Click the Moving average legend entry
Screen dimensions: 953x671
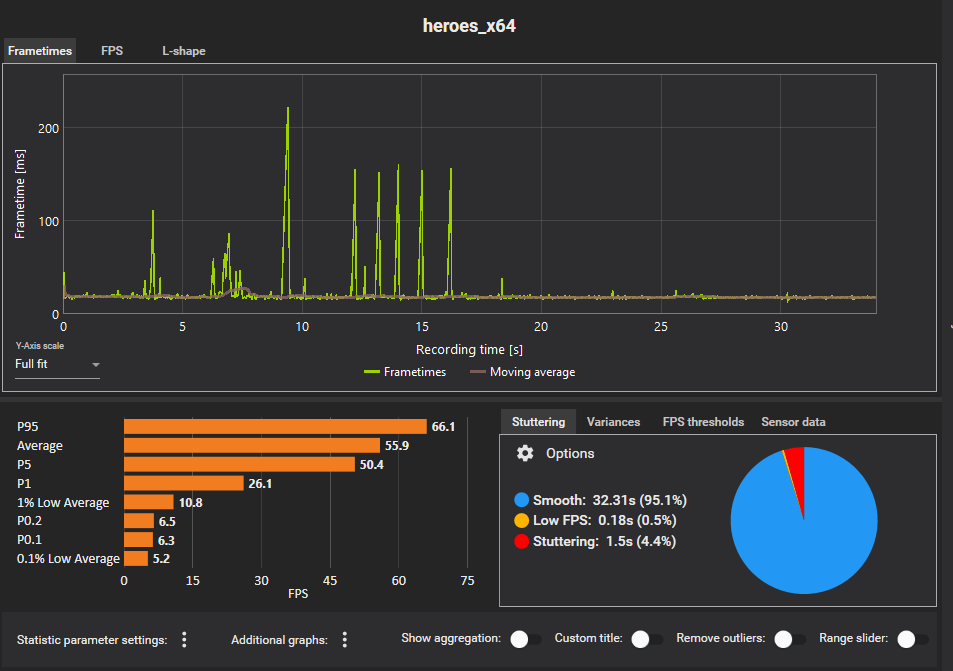(x=523, y=372)
